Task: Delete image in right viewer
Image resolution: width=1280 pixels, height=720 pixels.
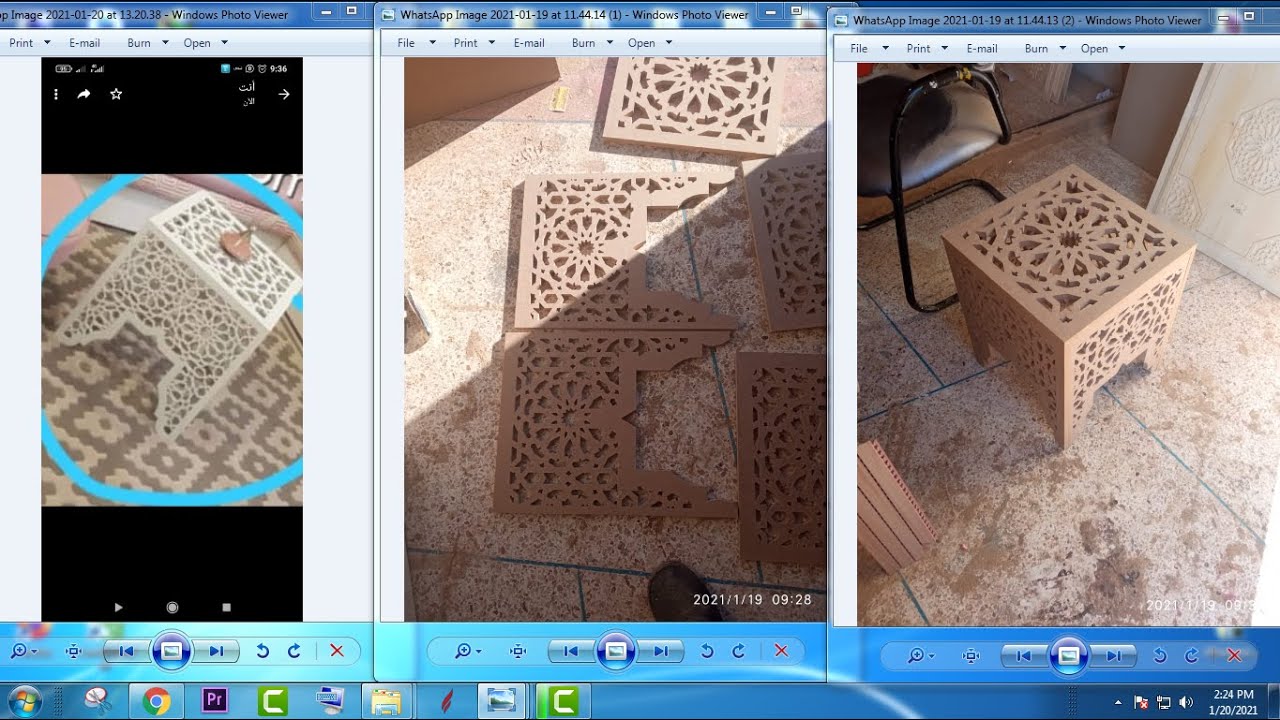Action: point(1234,656)
